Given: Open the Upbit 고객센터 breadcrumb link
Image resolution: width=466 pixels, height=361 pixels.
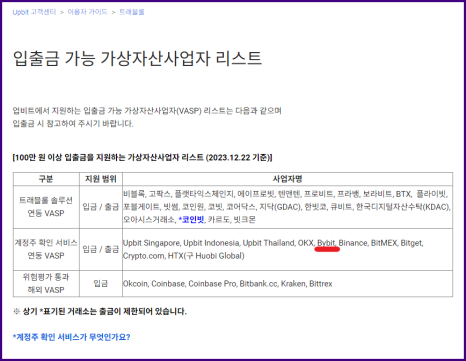Looking at the screenshot, I should pos(34,12).
